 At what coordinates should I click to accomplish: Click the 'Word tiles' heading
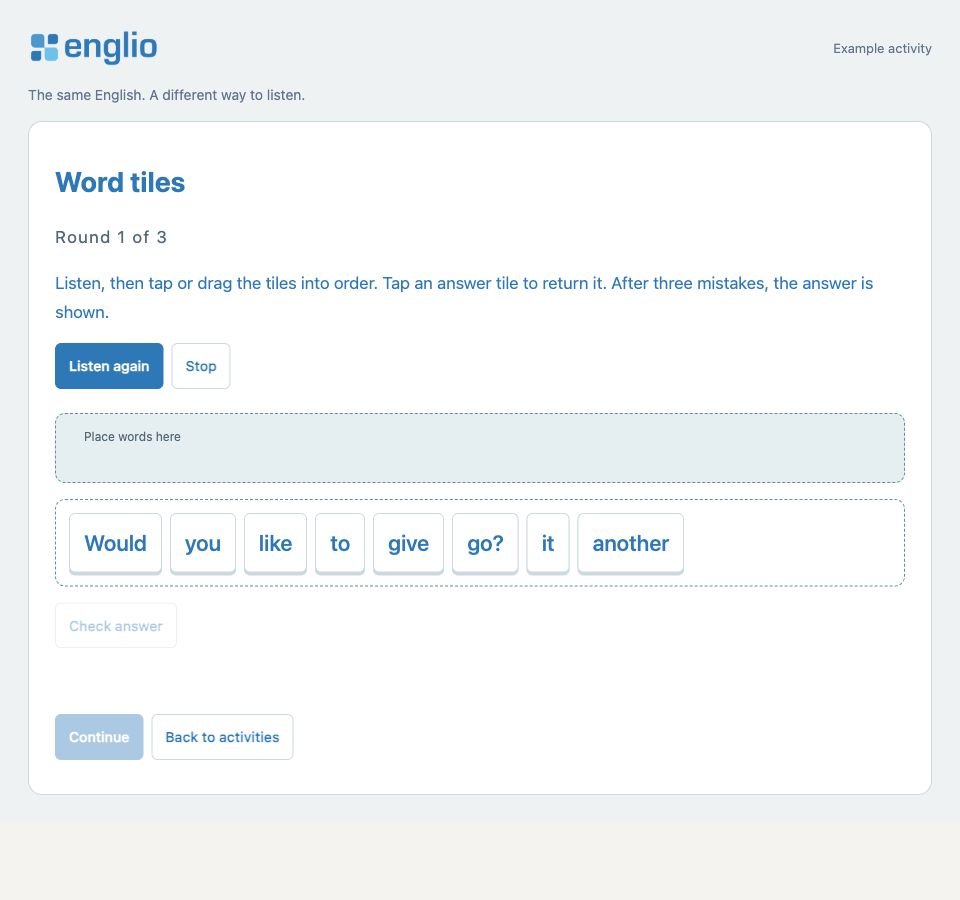[x=120, y=182]
